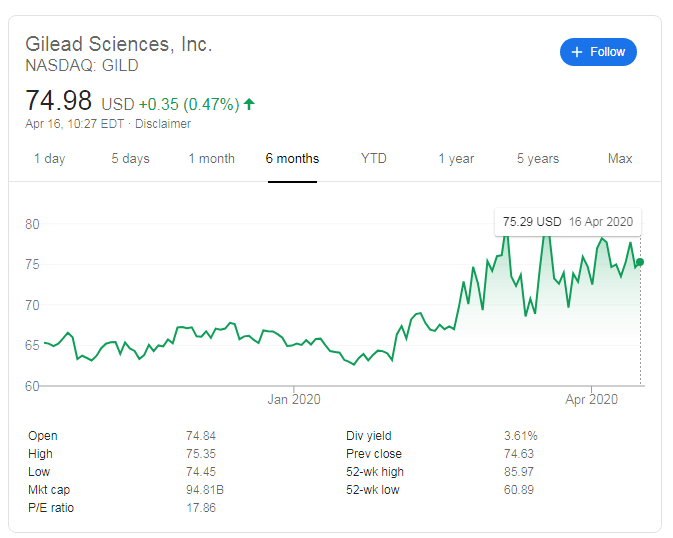Open the Disclaimer link

[x=163, y=124]
